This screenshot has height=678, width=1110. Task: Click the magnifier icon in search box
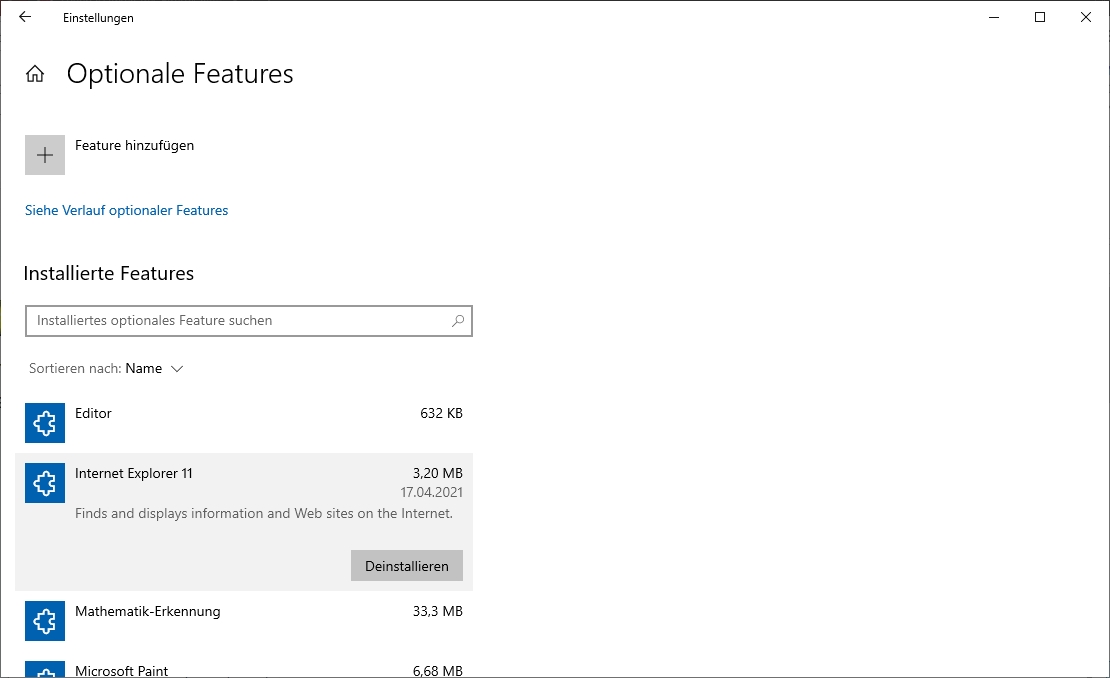click(x=458, y=321)
